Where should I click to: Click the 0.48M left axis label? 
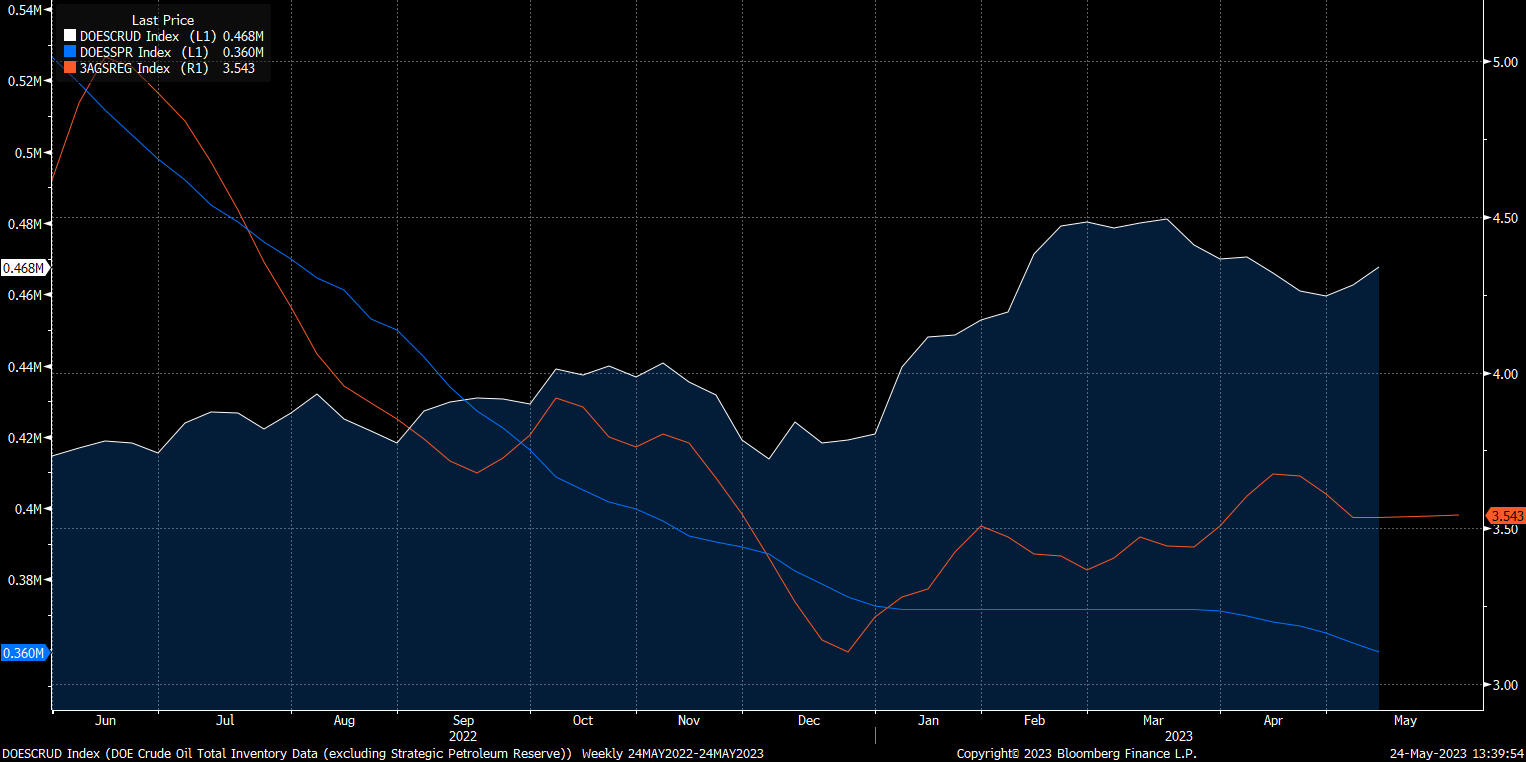click(24, 224)
